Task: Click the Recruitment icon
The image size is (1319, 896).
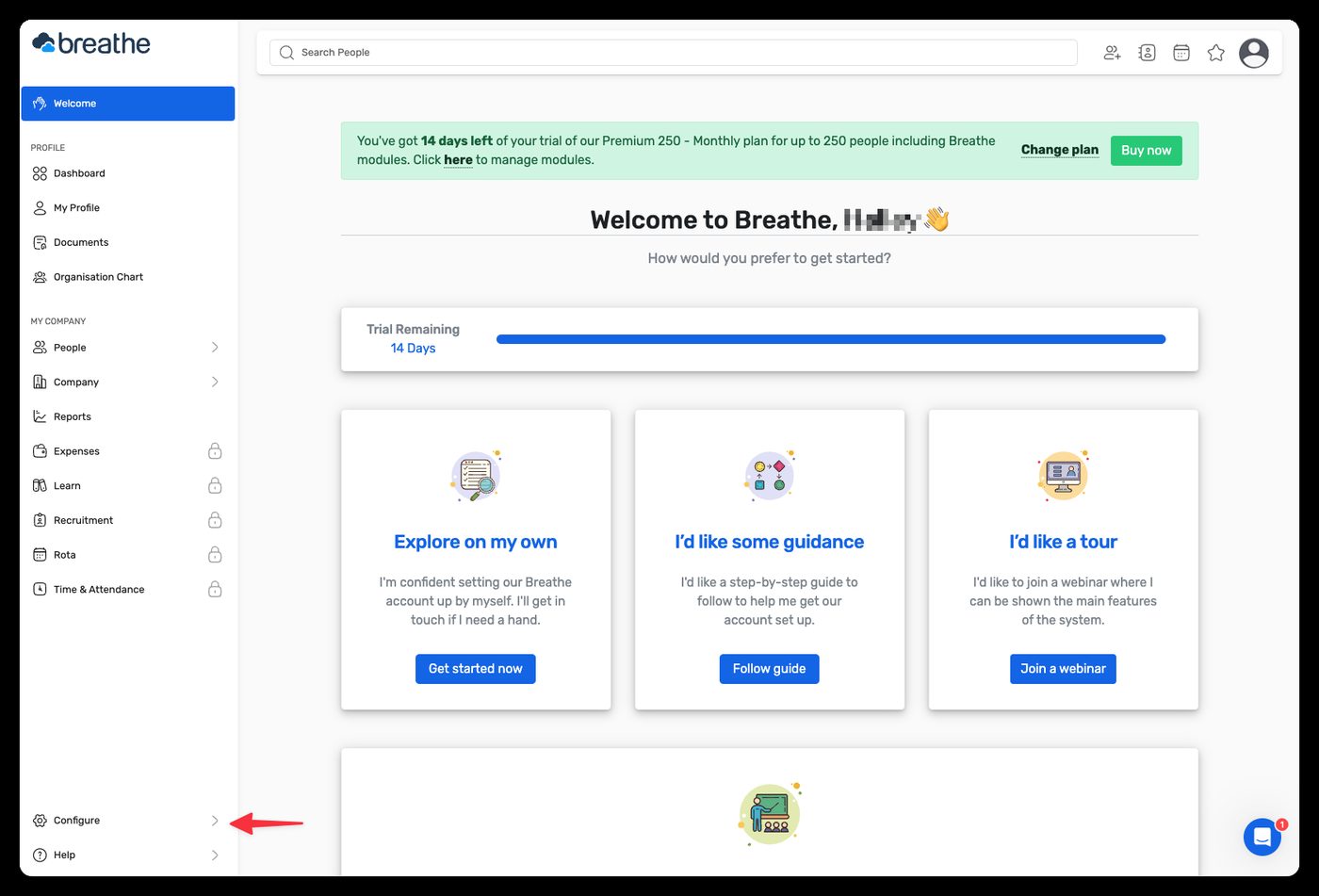Action: click(40, 520)
